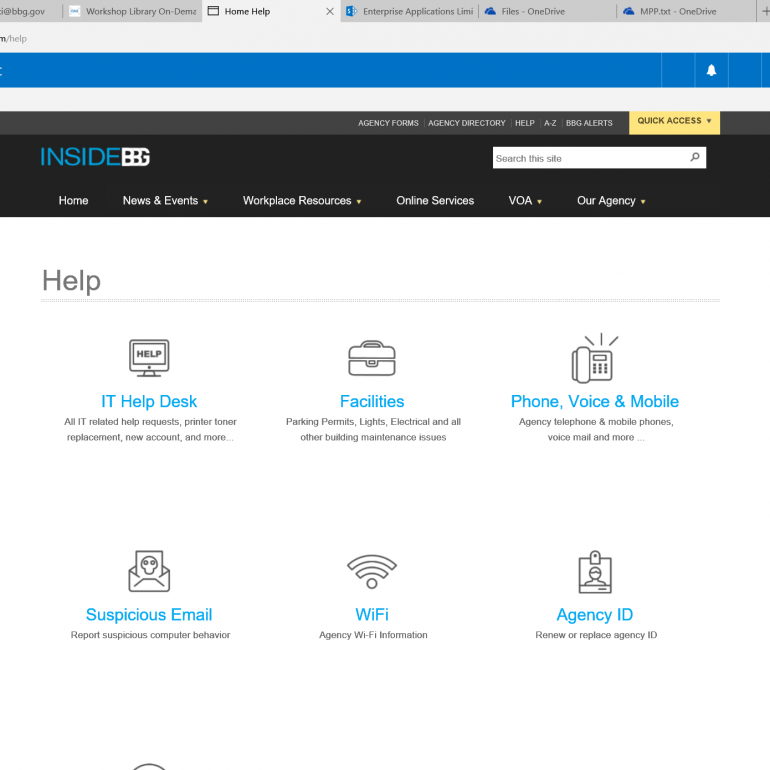Open a new browser tab with plus button

pos(766,11)
